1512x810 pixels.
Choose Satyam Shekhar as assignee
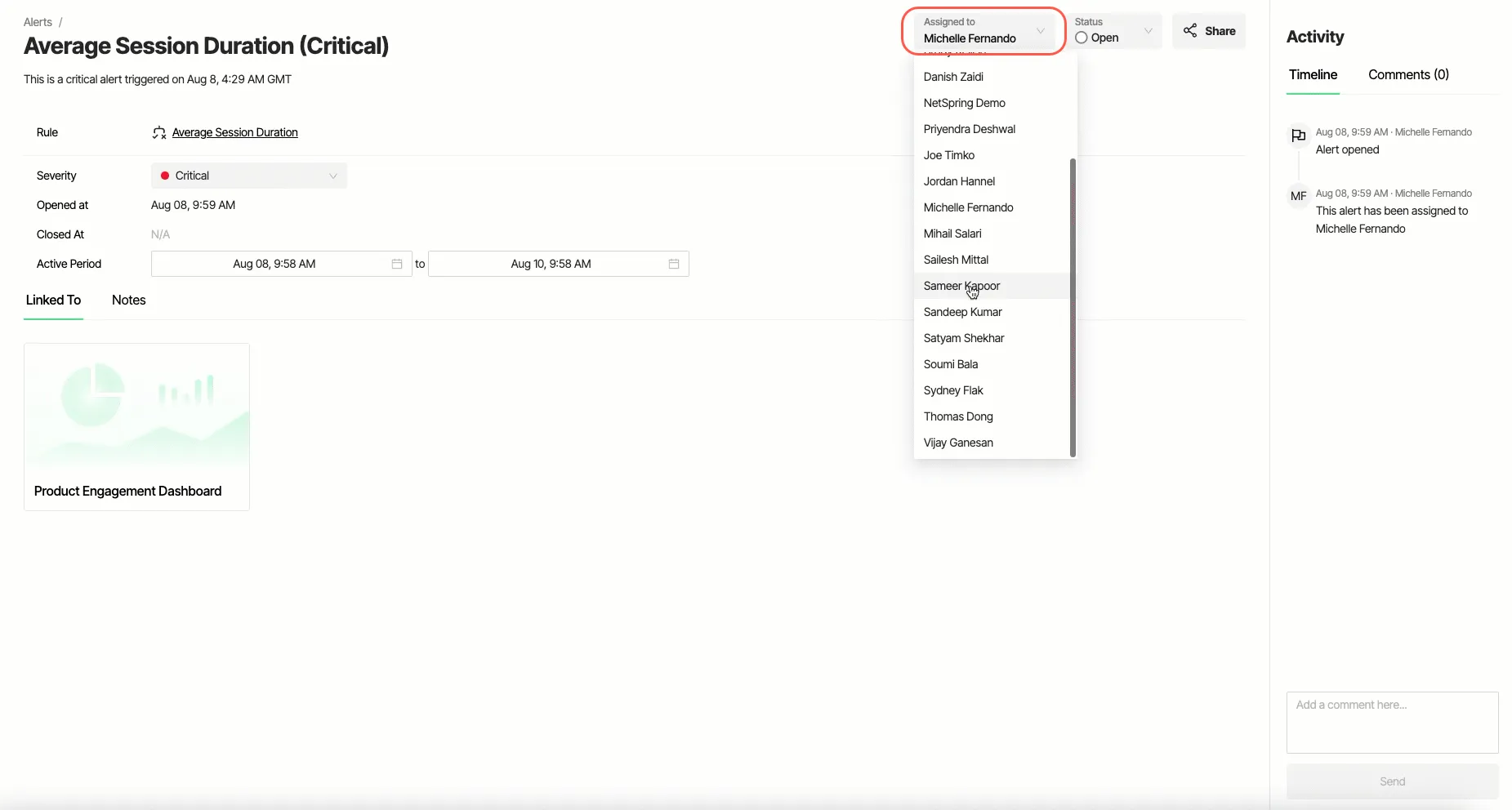tap(992, 338)
